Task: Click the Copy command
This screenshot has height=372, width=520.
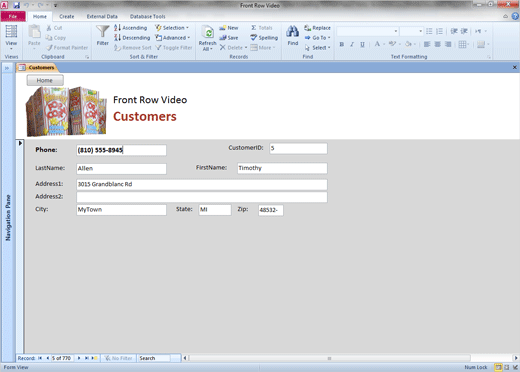Action: [x=56, y=38]
